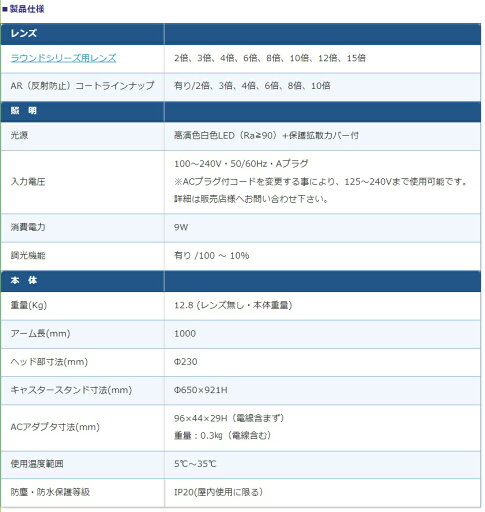Click the ヘッド部寸法(mm) row label
This screenshot has height=512, width=485.
coord(49,362)
